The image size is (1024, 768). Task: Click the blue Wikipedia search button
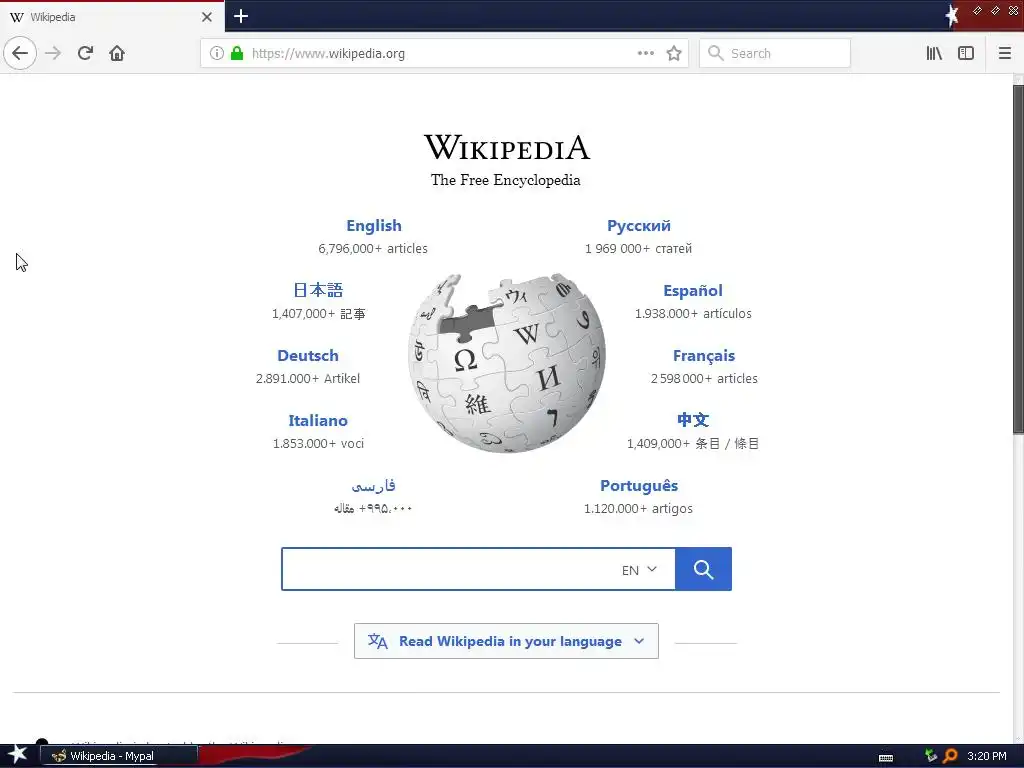(x=703, y=569)
